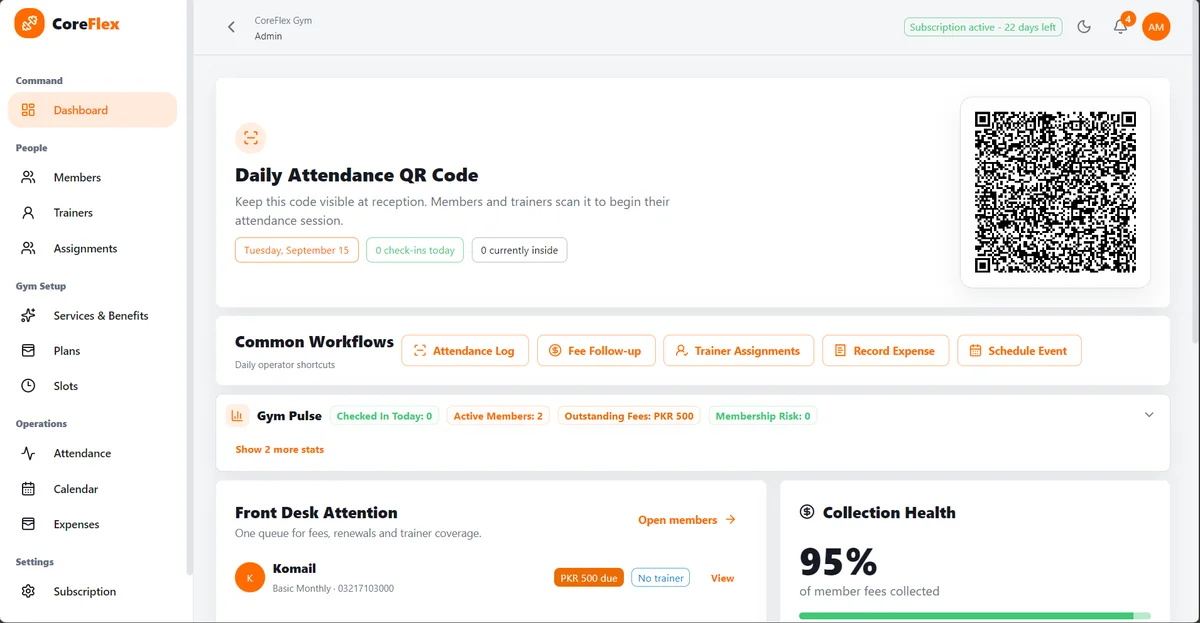Screen dimensions: 1200x623
Task: Click the Assignments icon in sidebar
Action: 28,248
